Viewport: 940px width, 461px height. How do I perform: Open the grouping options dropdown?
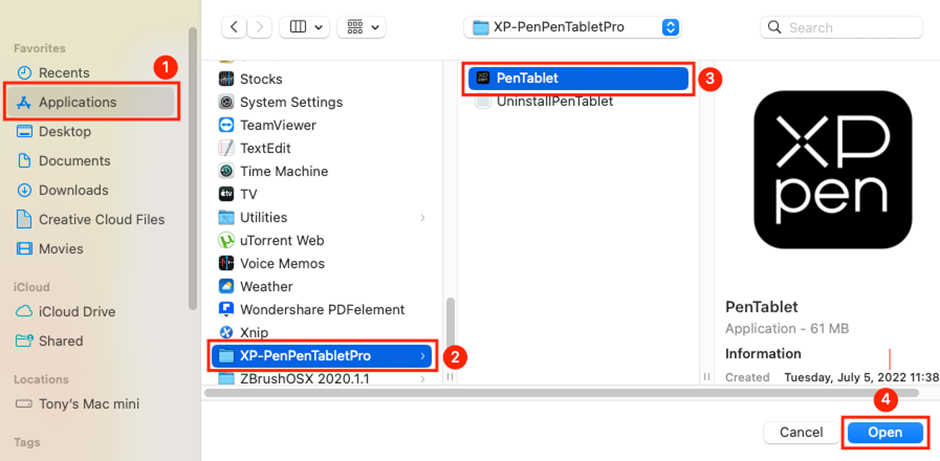(361, 27)
